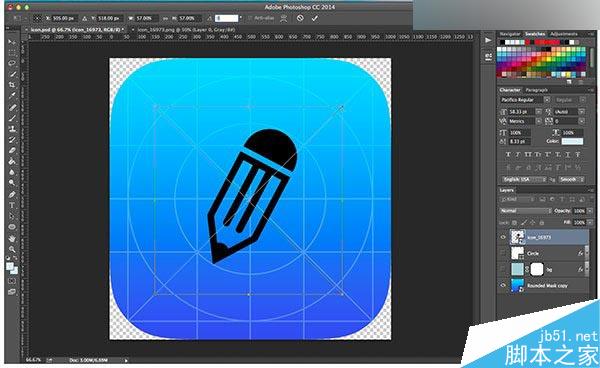Show the Circle layer
Screen dimensions: 600x368
(x=503, y=253)
